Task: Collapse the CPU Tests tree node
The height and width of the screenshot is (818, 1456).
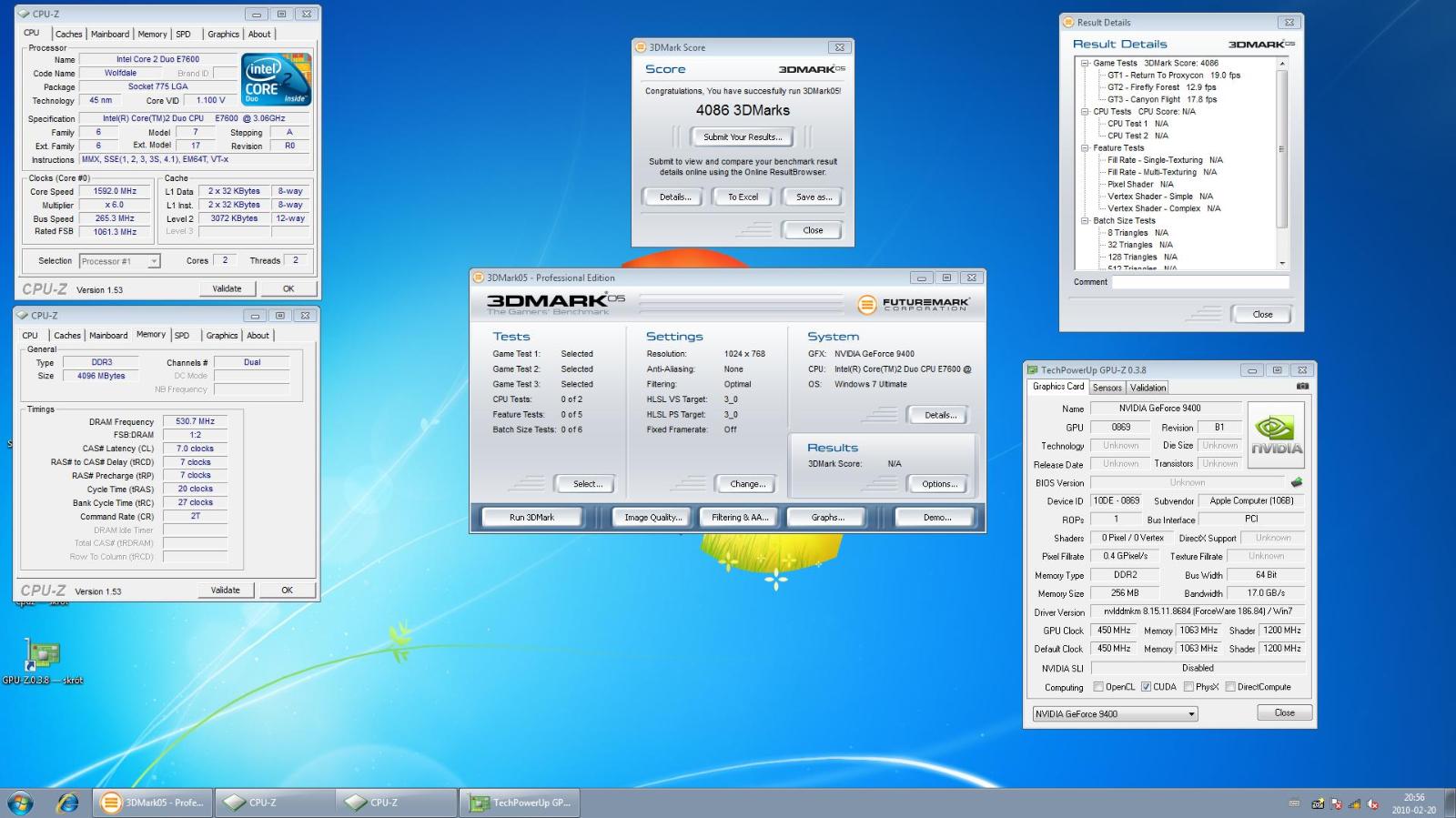Action: pos(1085,111)
